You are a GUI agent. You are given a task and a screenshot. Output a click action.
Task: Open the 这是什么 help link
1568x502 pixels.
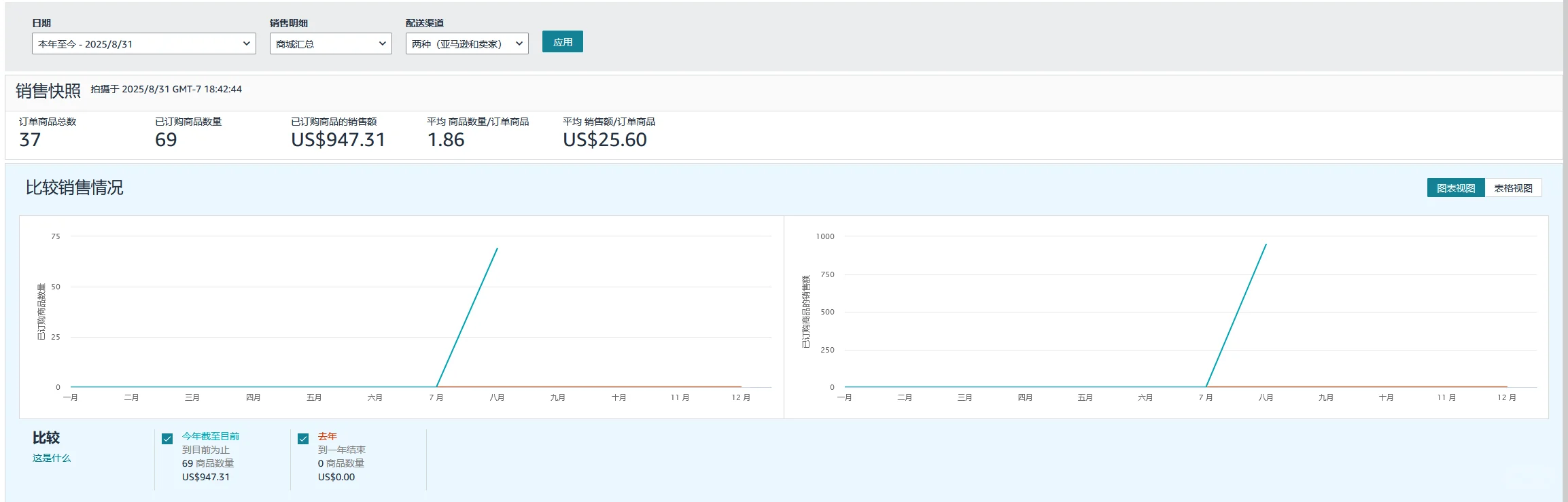[x=52, y=458]
